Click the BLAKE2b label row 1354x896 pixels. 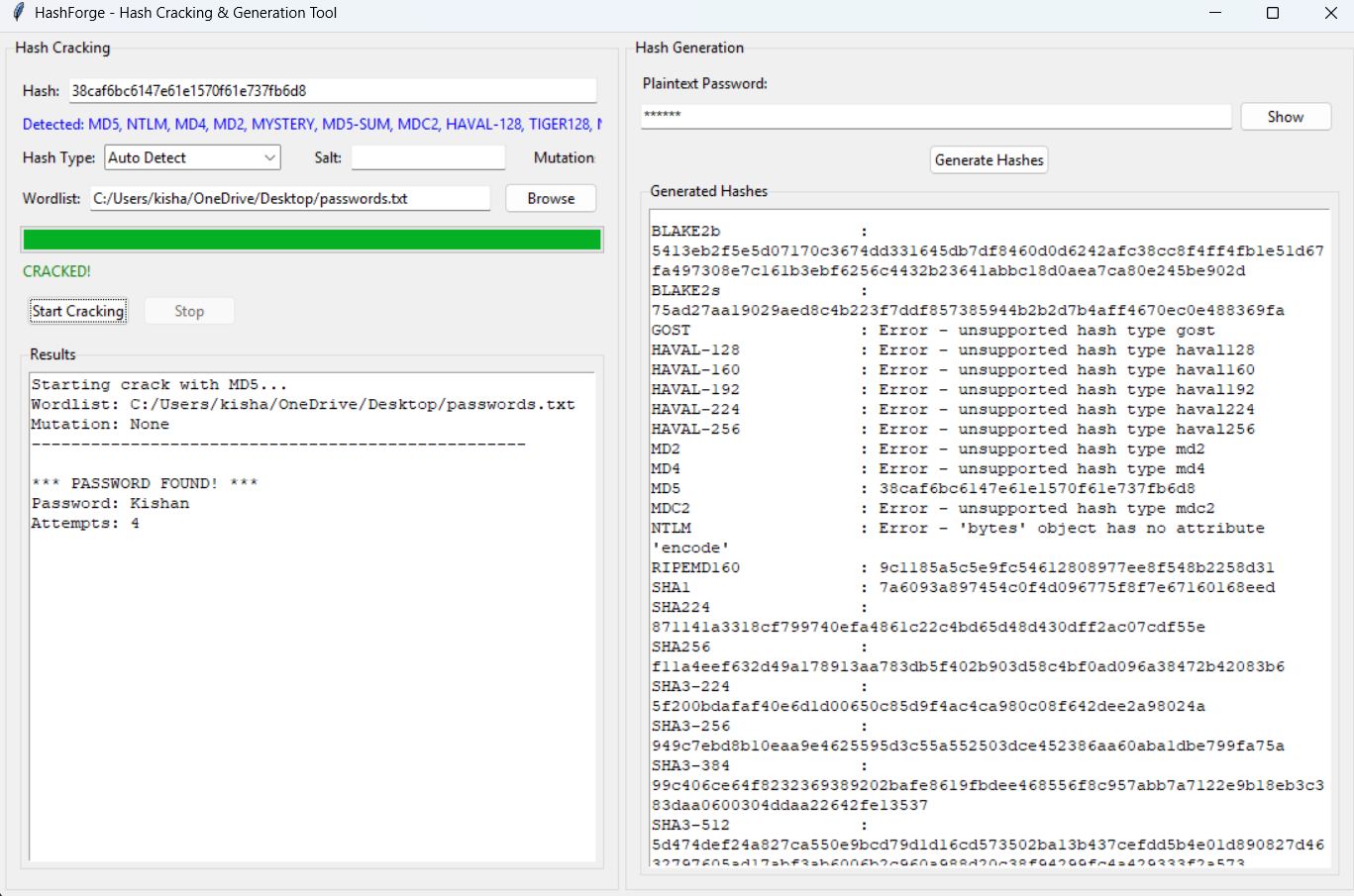point(760,231)
